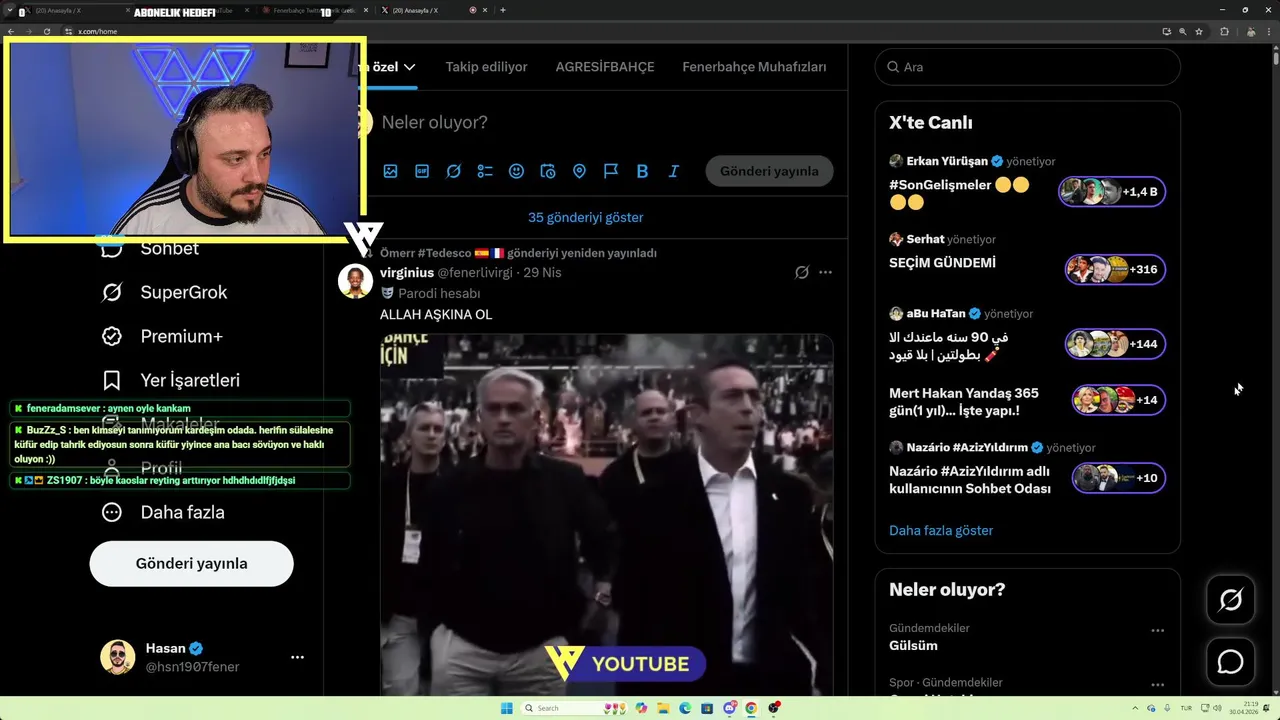Join the Mert Hakan Yandaş 365 gün space
This screenshot has width=1280, height=720.
[964, 402]
